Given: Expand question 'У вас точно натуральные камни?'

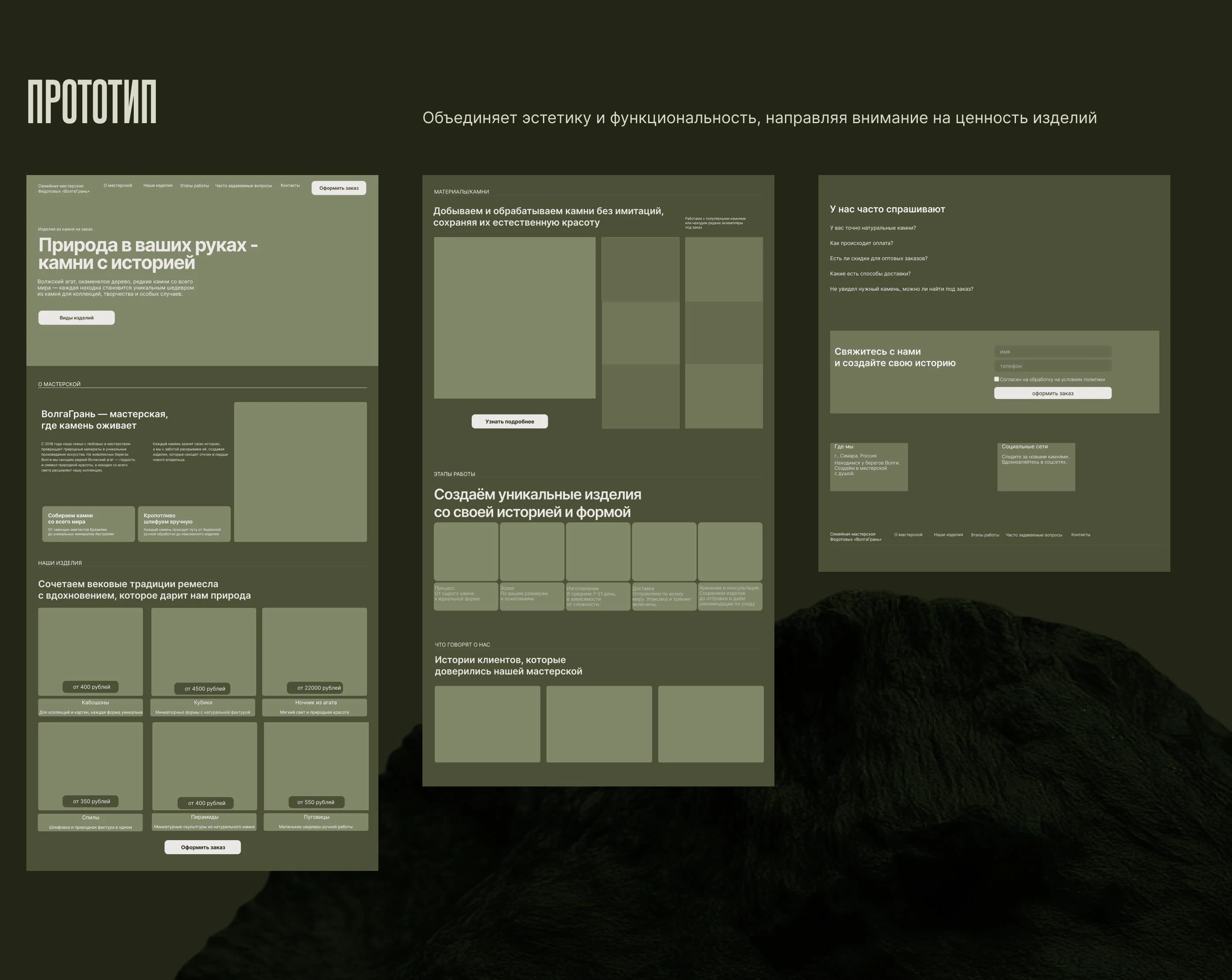Looking at the screenshot, I should point(873,228).
